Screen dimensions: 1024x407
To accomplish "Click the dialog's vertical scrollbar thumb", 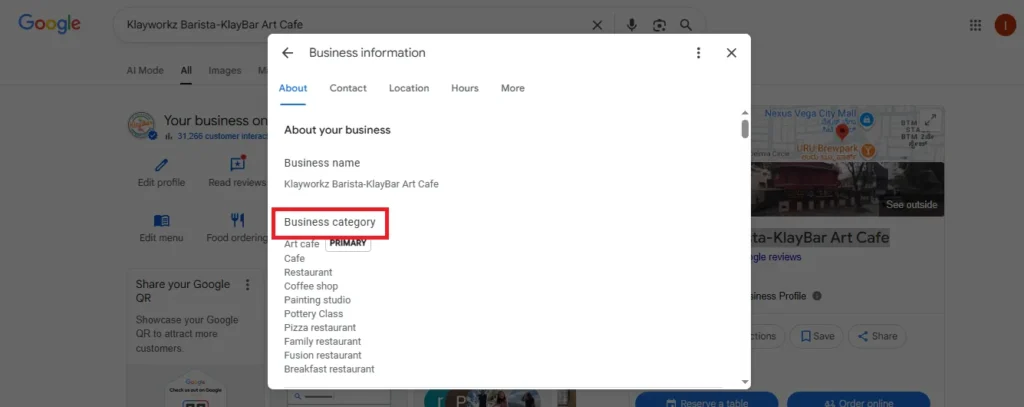I will 744,129.
